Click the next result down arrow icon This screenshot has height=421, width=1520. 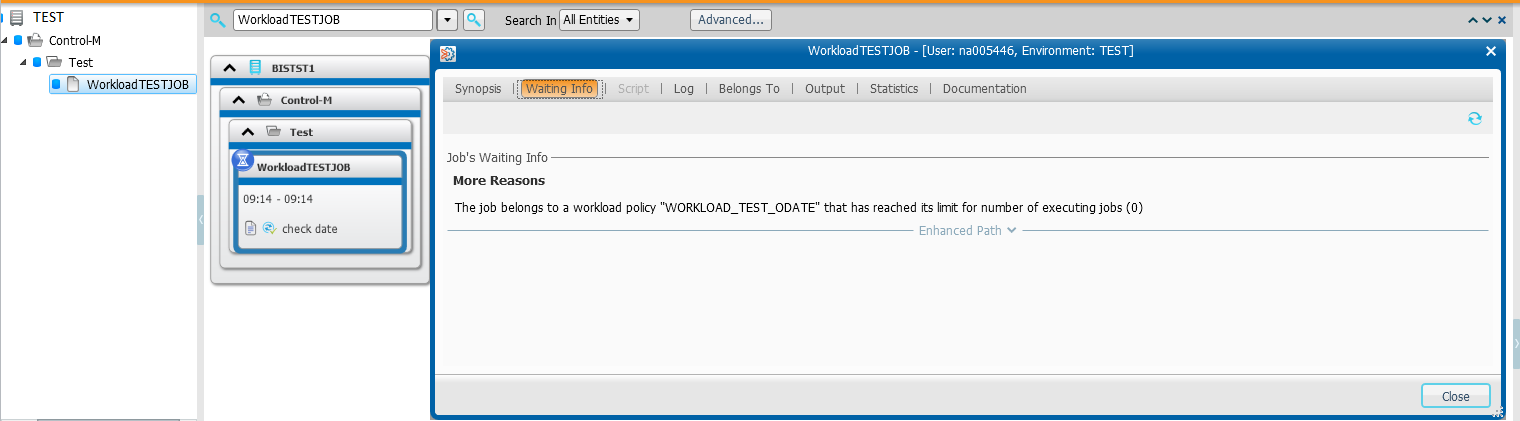tap(1487, 20)
